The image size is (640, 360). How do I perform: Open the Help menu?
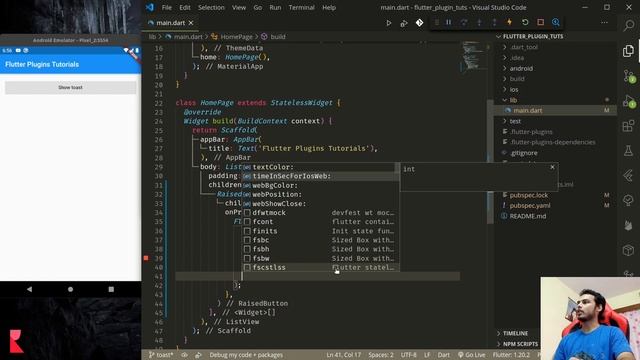coord(329,7)
